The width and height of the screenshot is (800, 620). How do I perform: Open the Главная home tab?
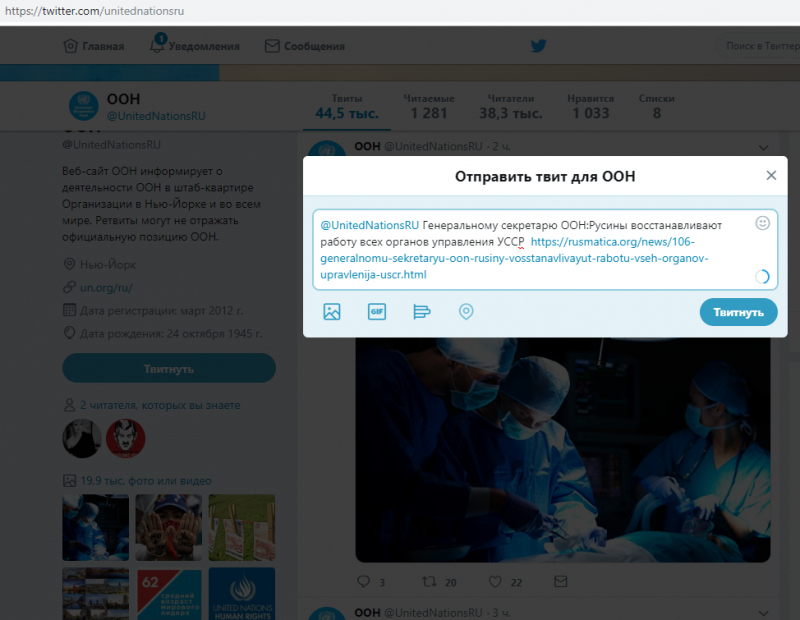click(93, 46)
